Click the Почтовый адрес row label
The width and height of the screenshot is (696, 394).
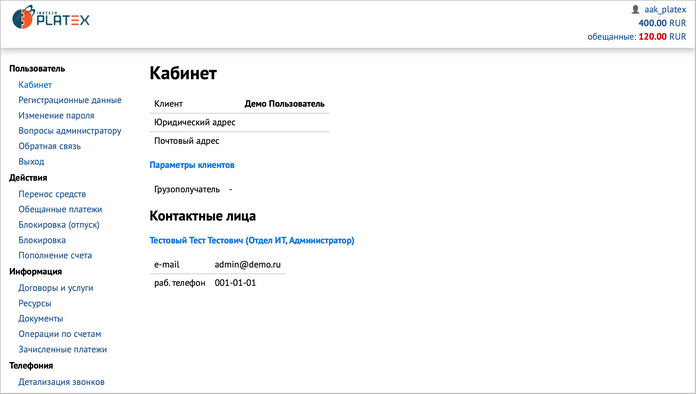[187, 141]
